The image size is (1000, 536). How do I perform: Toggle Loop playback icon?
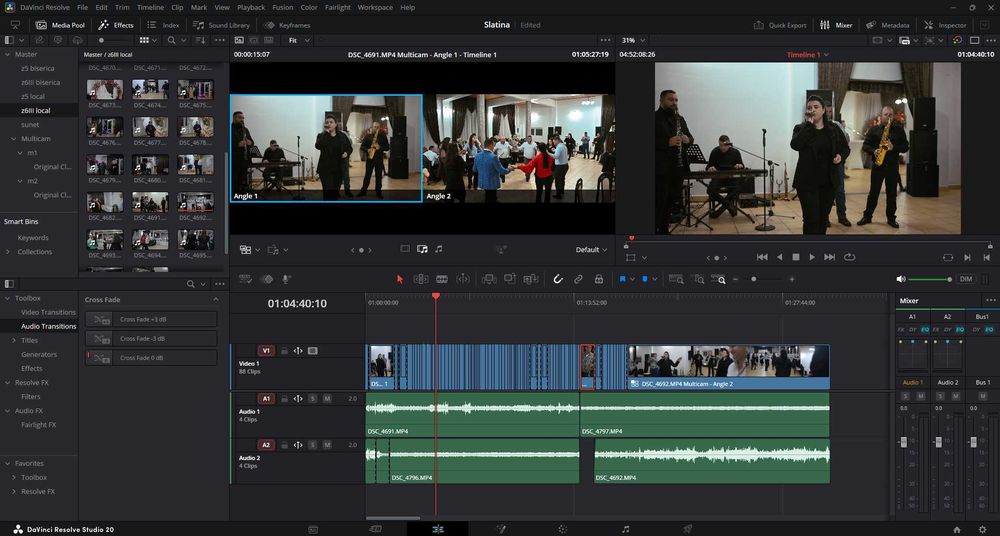point(849,257)
